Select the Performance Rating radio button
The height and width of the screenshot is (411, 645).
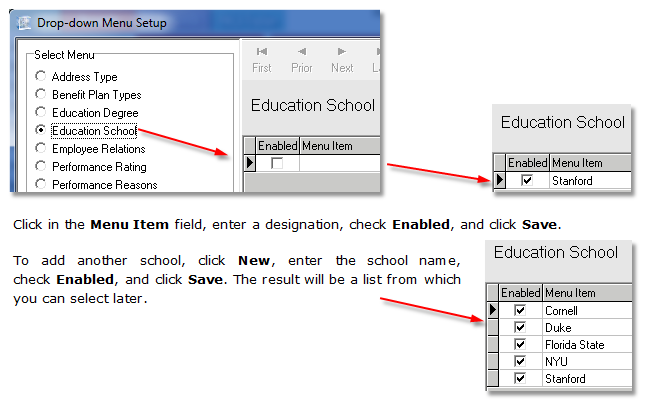point(40,167)
